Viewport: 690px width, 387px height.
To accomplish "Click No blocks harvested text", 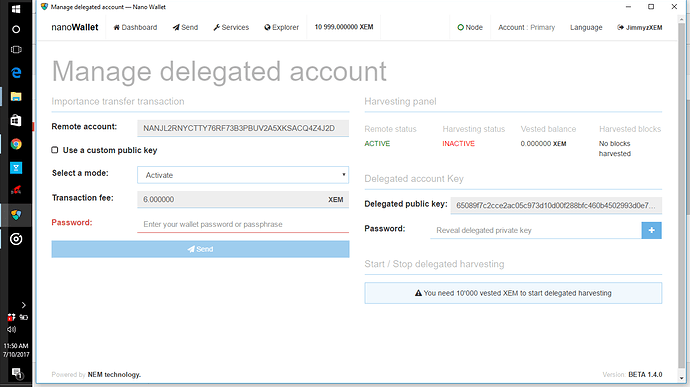I will (615, 148).
